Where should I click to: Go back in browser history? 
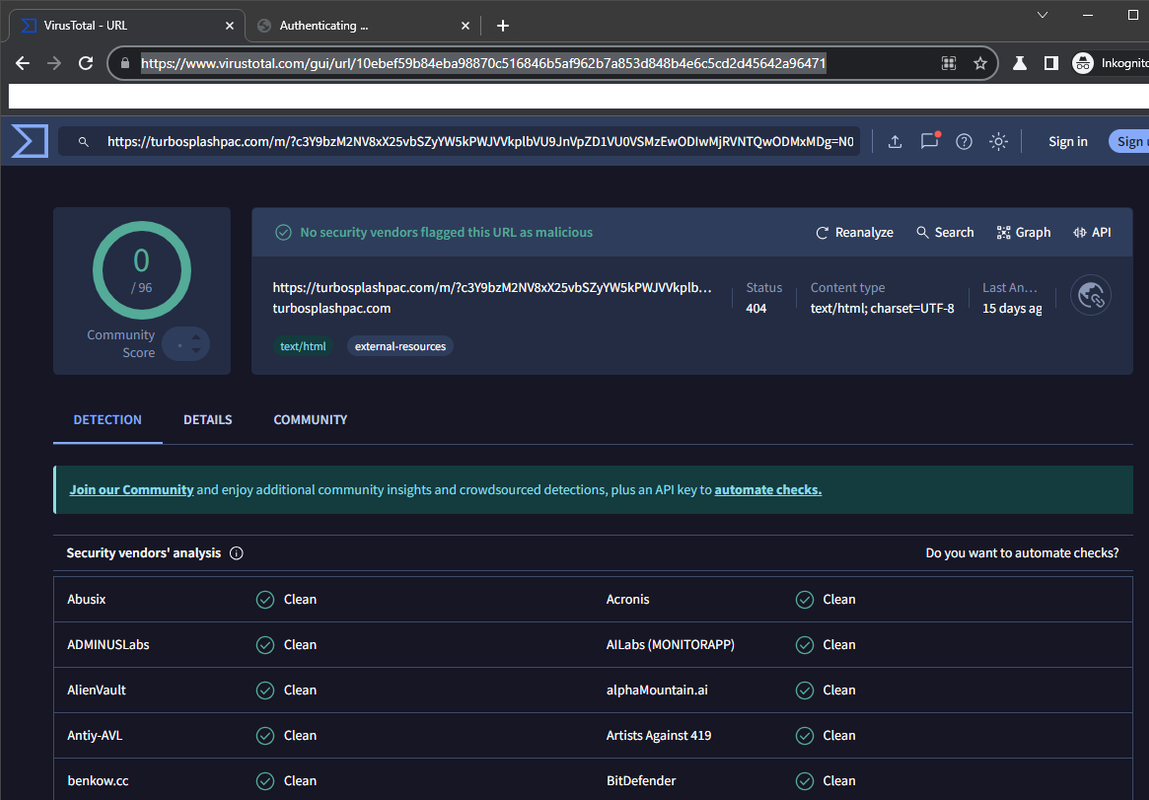[23, 63]
